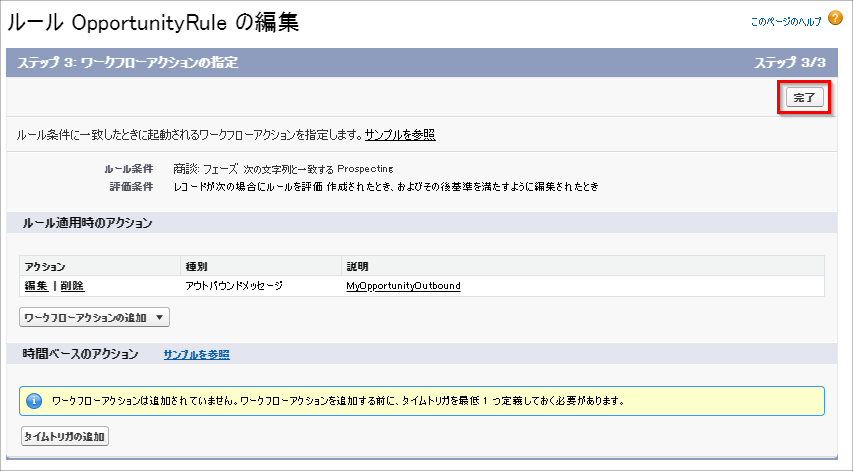Screen dimensions: 853x471
Task: Click the blue info icon in notice
Action: pos(34,401)
